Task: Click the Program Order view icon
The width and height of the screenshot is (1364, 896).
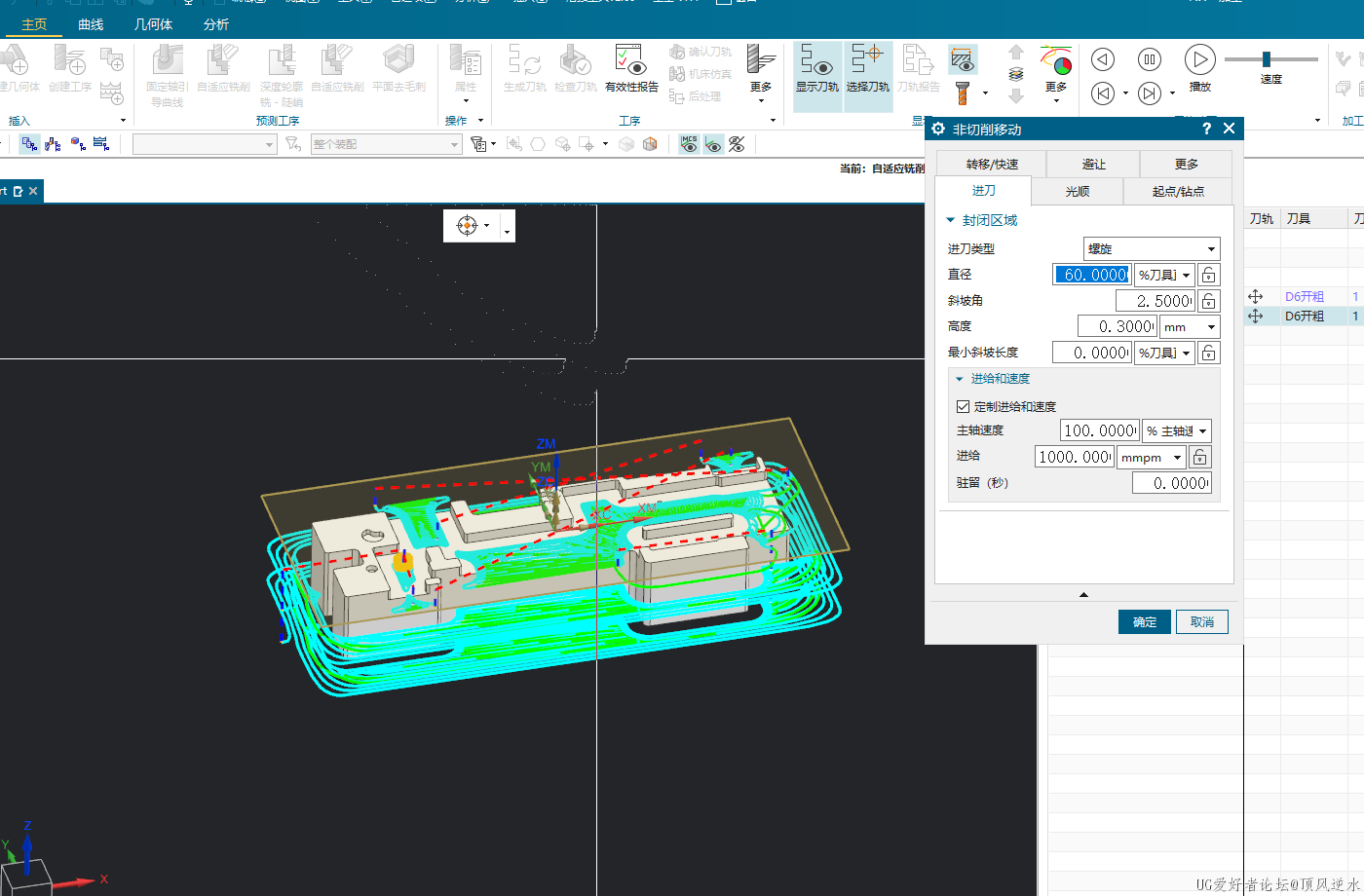Action: point(29,144)
